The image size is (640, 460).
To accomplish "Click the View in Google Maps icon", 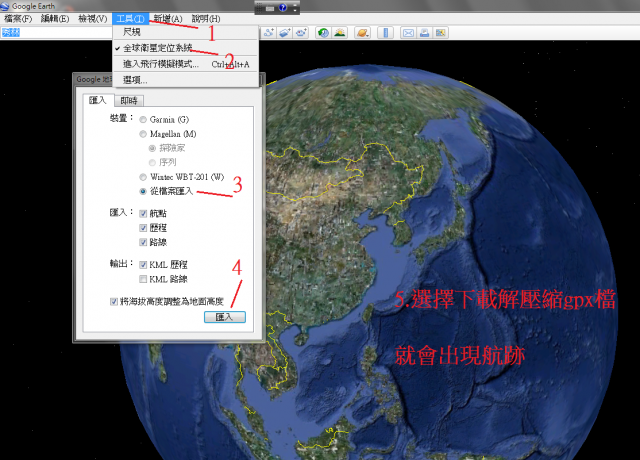I will tap(440, 33).
